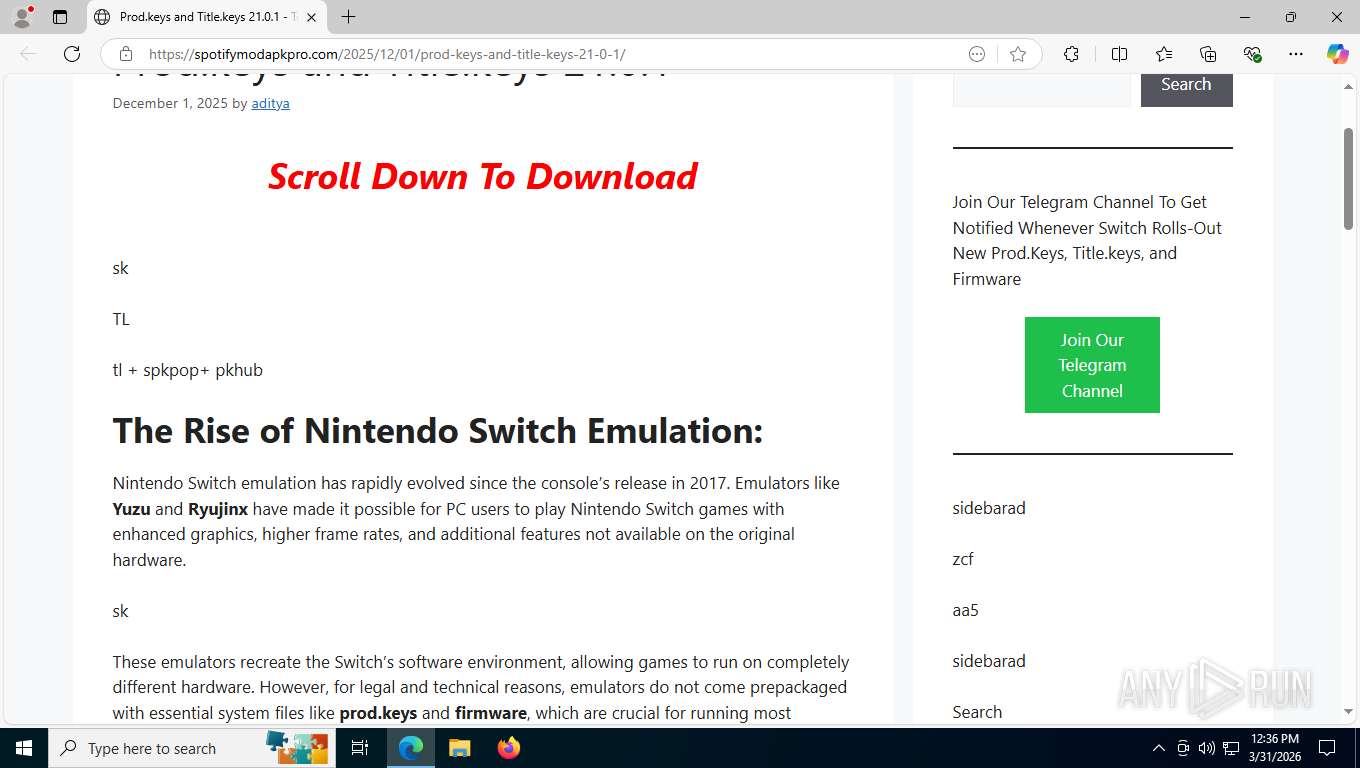Close the Prod.keys and Title.keys tab
Image resolution: width=1360 pixels, height=768 pixels.
tap(311, 17)
